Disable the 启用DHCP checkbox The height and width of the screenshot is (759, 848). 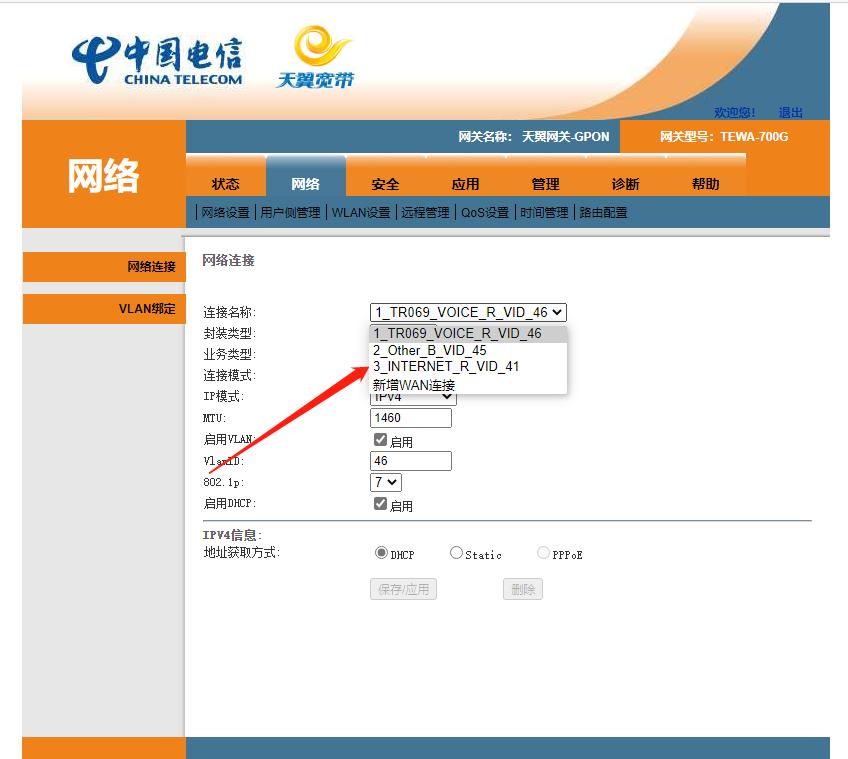(380, 504)
